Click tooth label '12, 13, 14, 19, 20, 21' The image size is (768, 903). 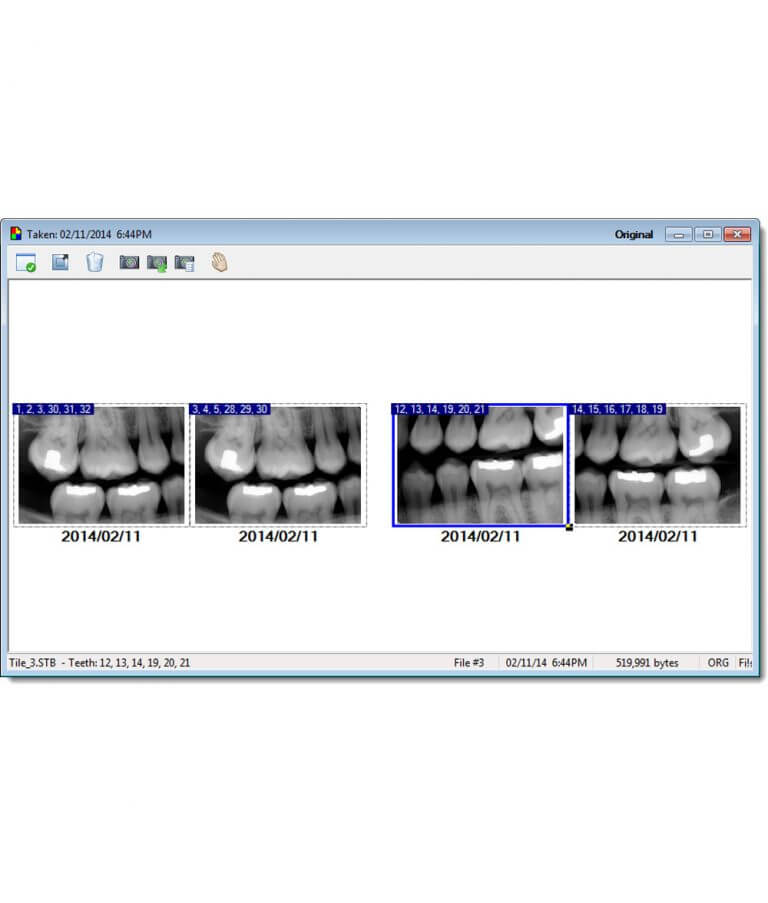pyautogui.click(x=439, y=409)
